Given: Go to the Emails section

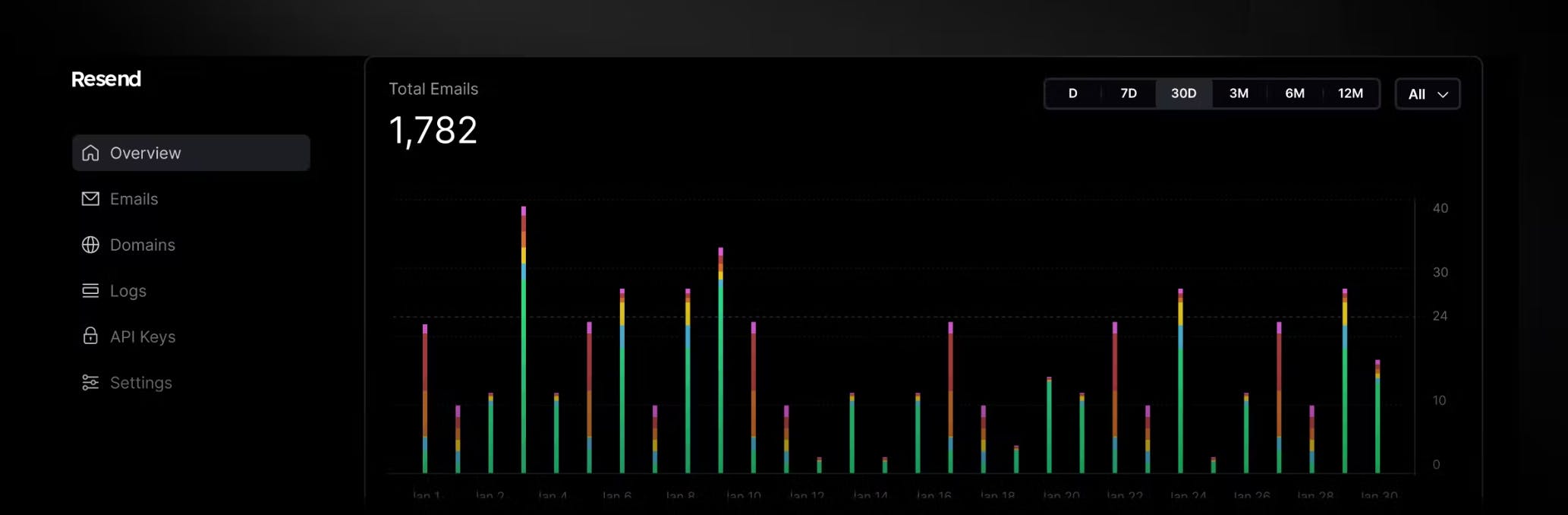Looking at the screenshot, I should (134, 199).
